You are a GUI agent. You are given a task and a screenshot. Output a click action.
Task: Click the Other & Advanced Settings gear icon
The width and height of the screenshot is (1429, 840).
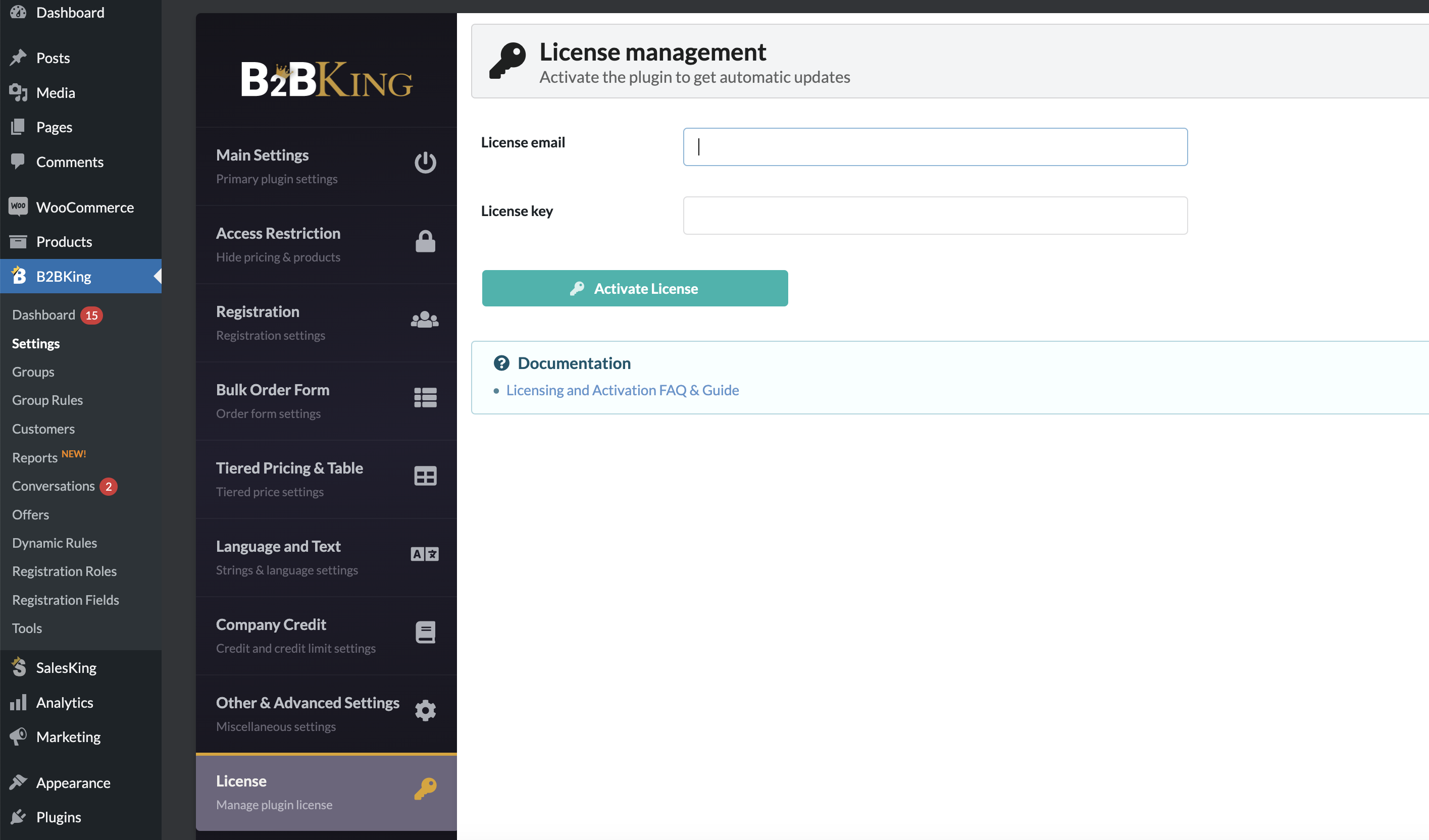[x=425, y=710]
